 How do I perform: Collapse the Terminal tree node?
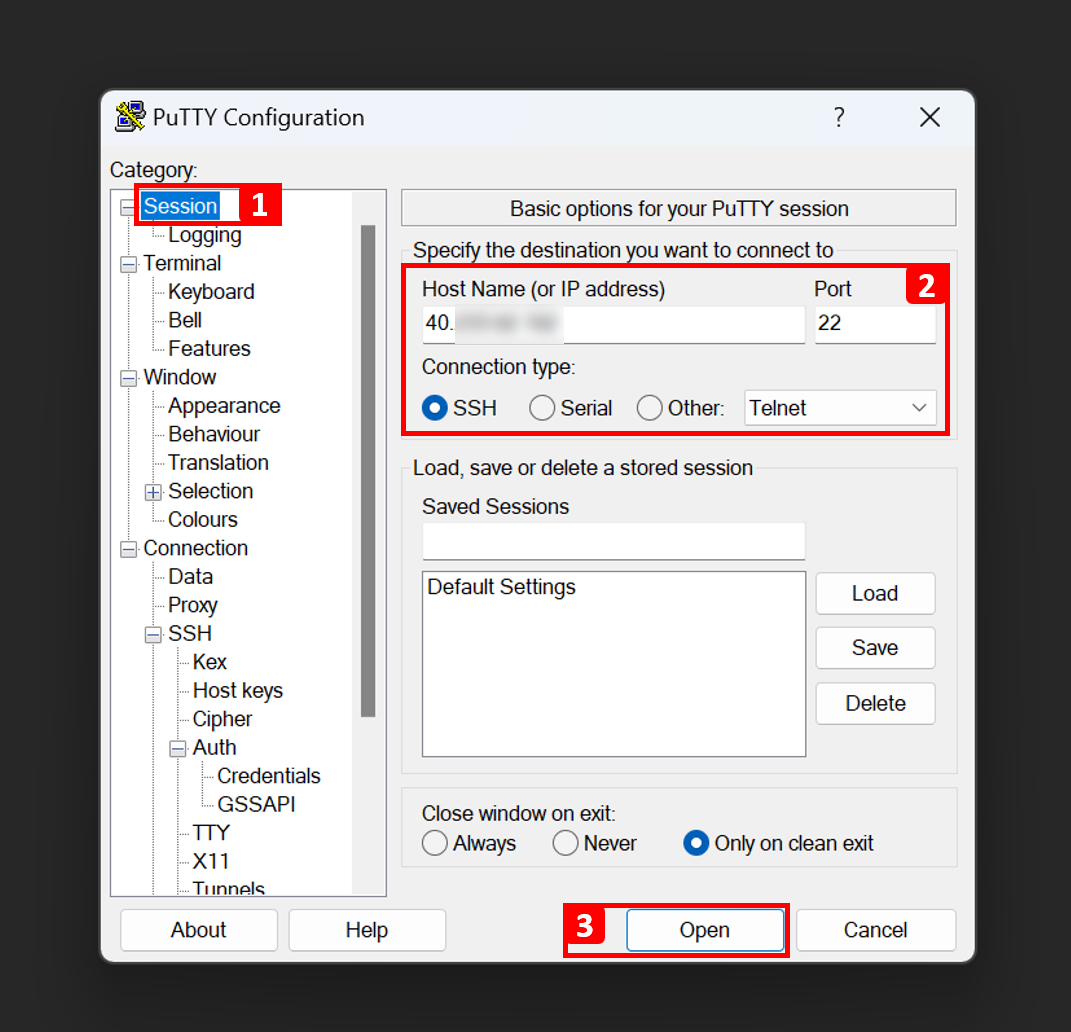(128, 264)
